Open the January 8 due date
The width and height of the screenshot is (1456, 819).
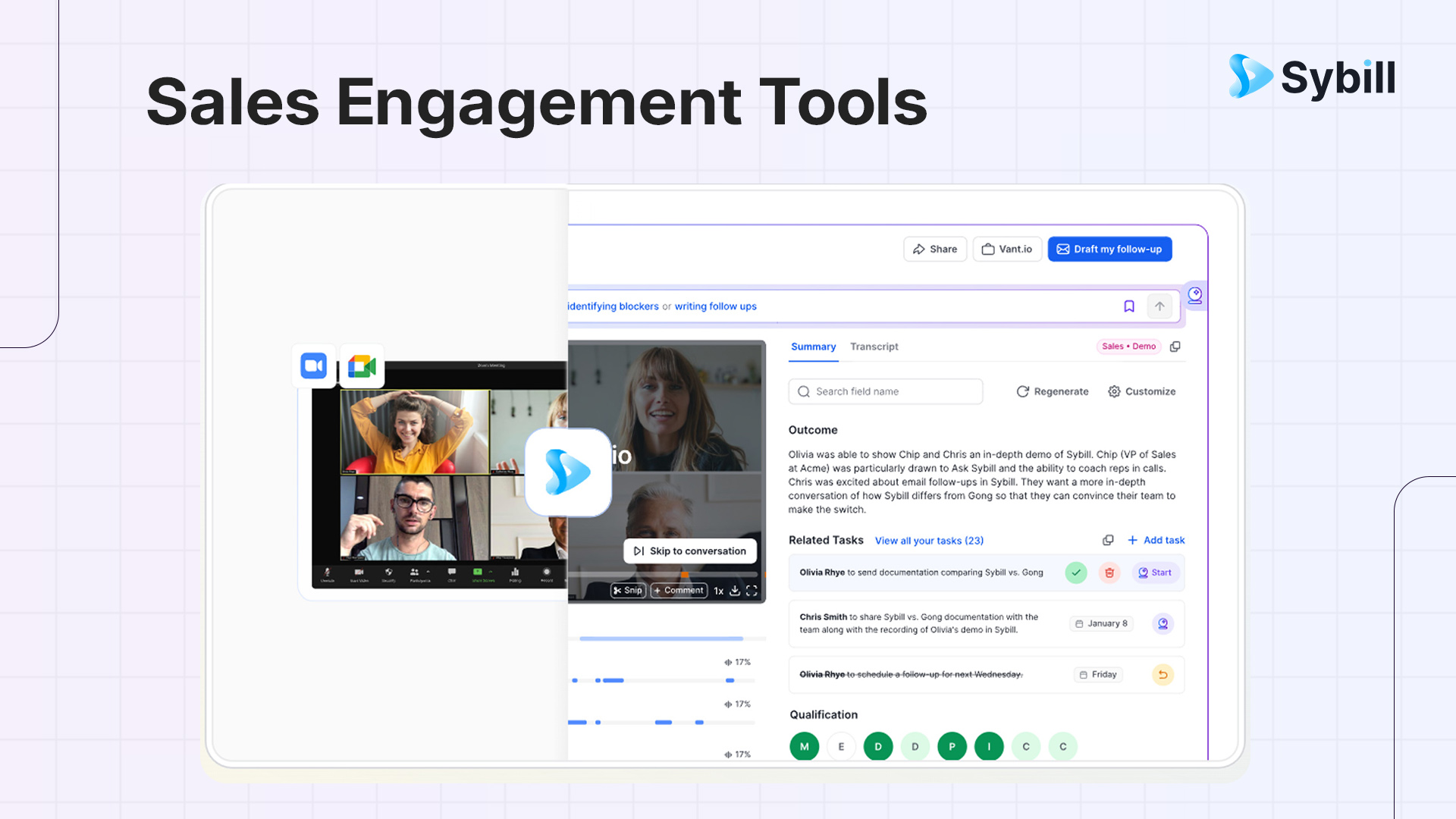(x=1101, y=623)
